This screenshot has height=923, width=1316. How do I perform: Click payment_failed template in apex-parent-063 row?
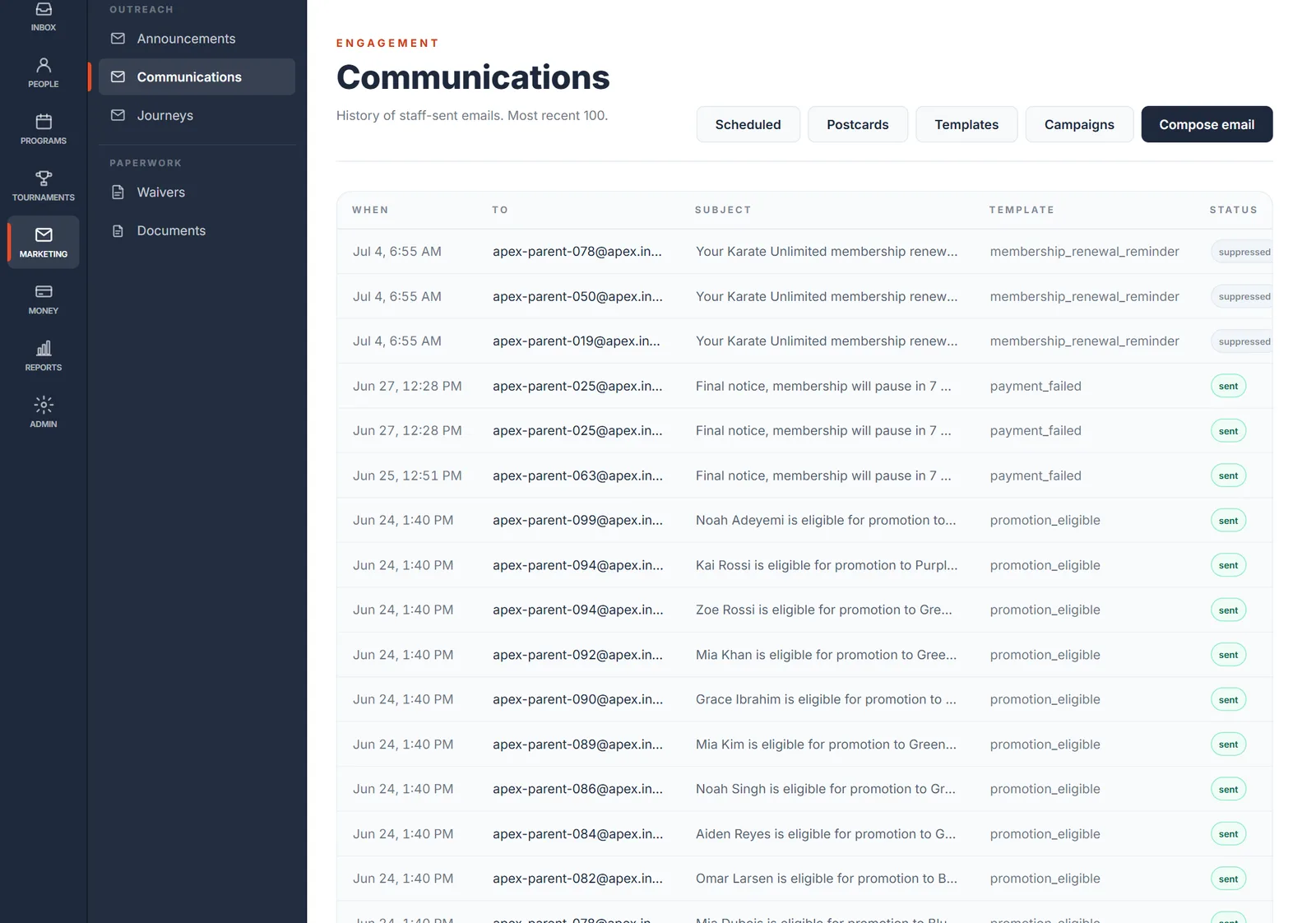click(x=1036, y=475)
